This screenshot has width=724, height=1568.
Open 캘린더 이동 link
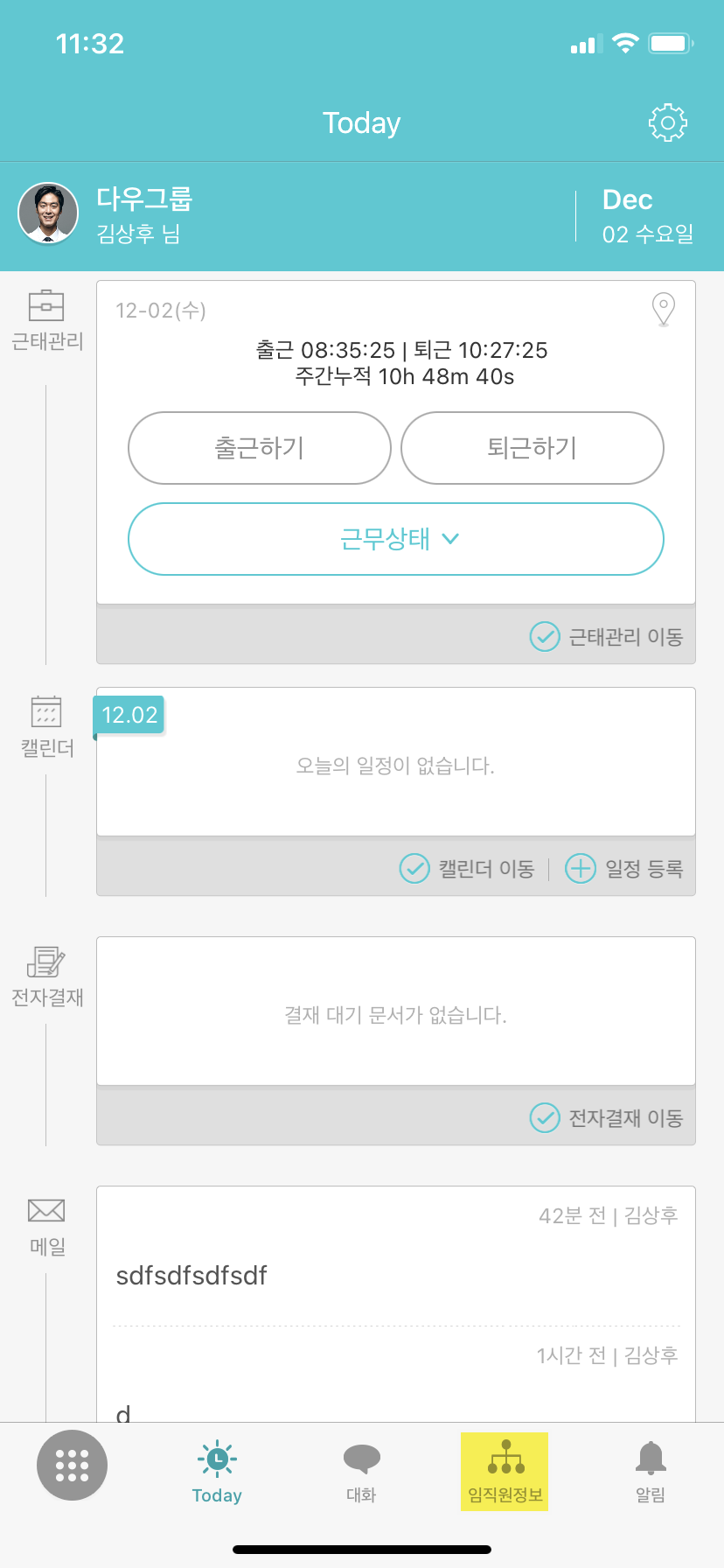click(x=468, y=869)
